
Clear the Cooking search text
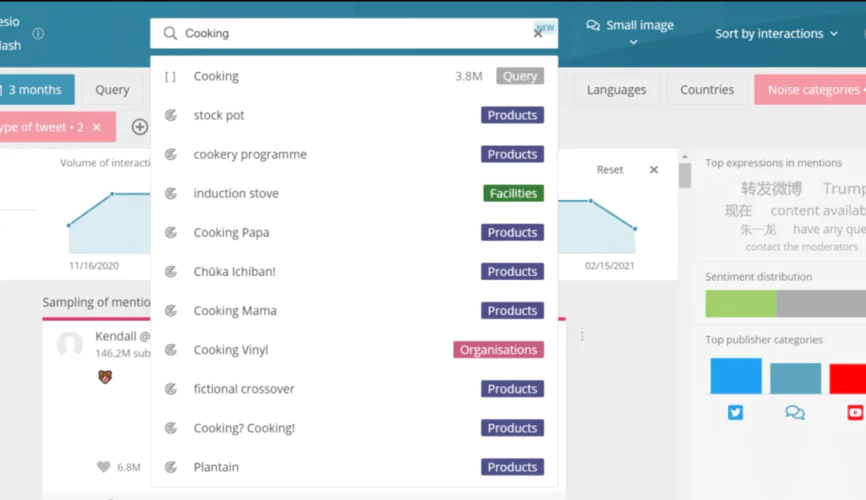[538, 34]
